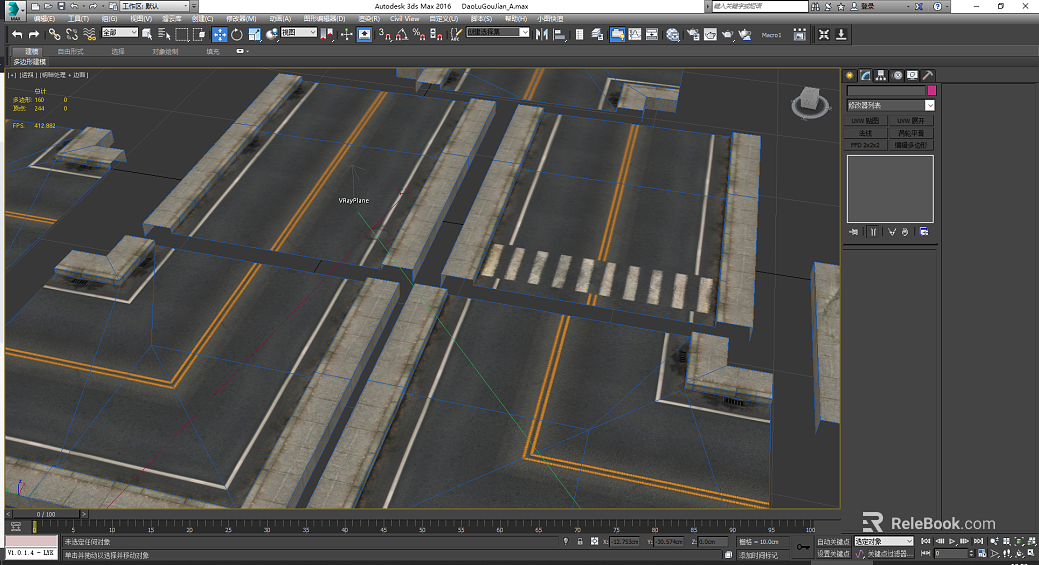This screenshot has height=565, width=1039.
Task: Click the ViewCube navigation widget
Action: pyautogui.click(x=810, y=103)
